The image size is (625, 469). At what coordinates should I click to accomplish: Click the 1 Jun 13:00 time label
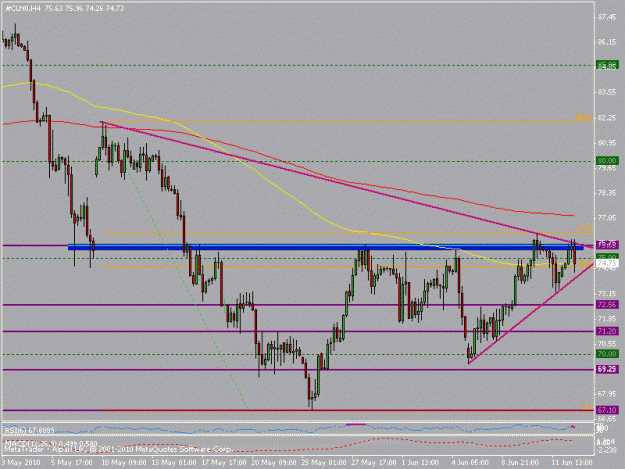[420, 463]
